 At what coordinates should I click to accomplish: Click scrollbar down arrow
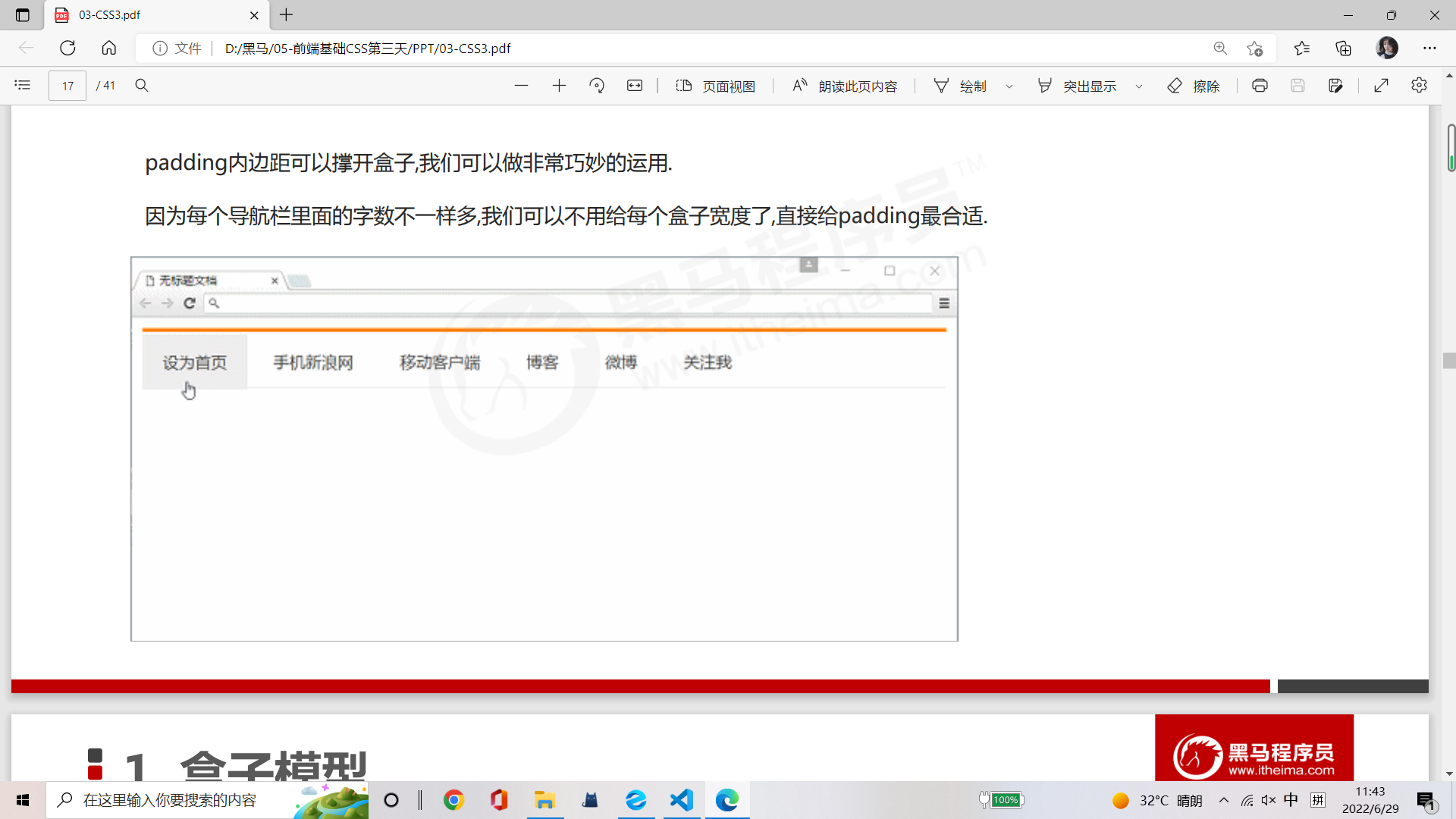(1449, 774)
